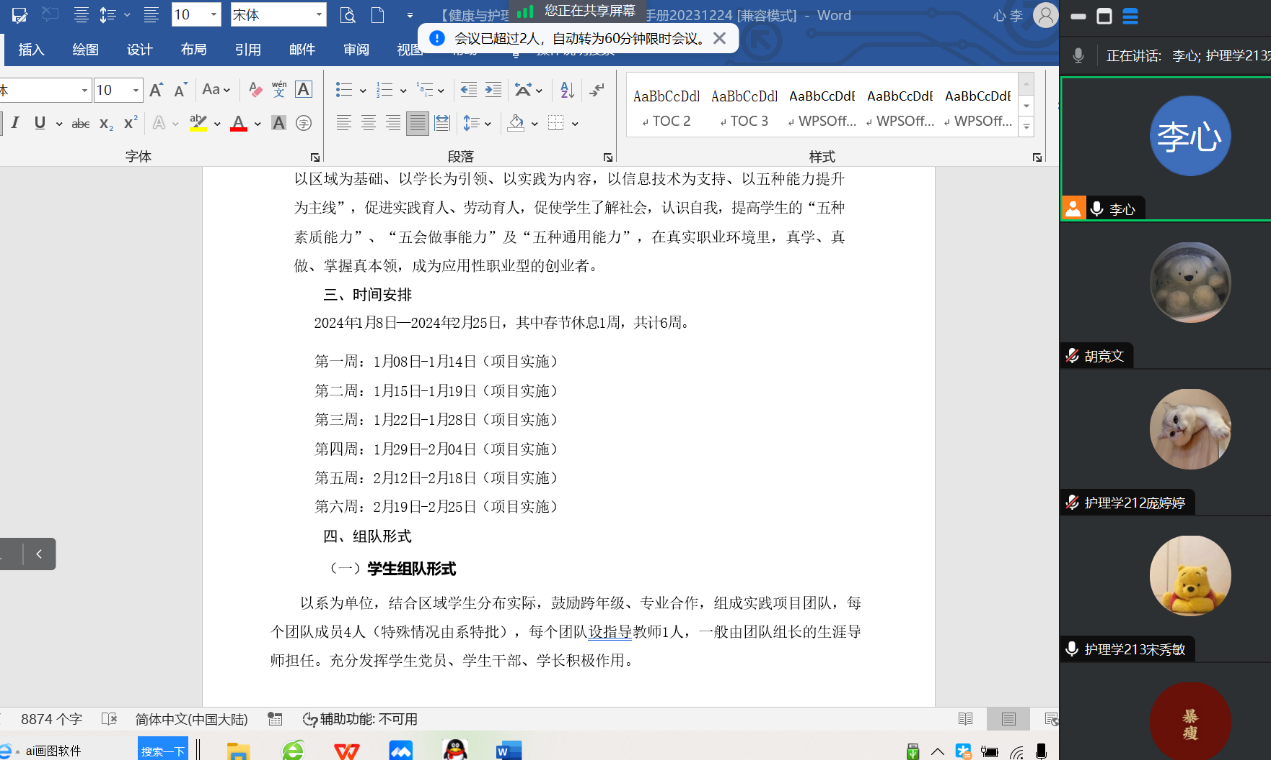Open the styles pane launcher

coord(1037,157)
